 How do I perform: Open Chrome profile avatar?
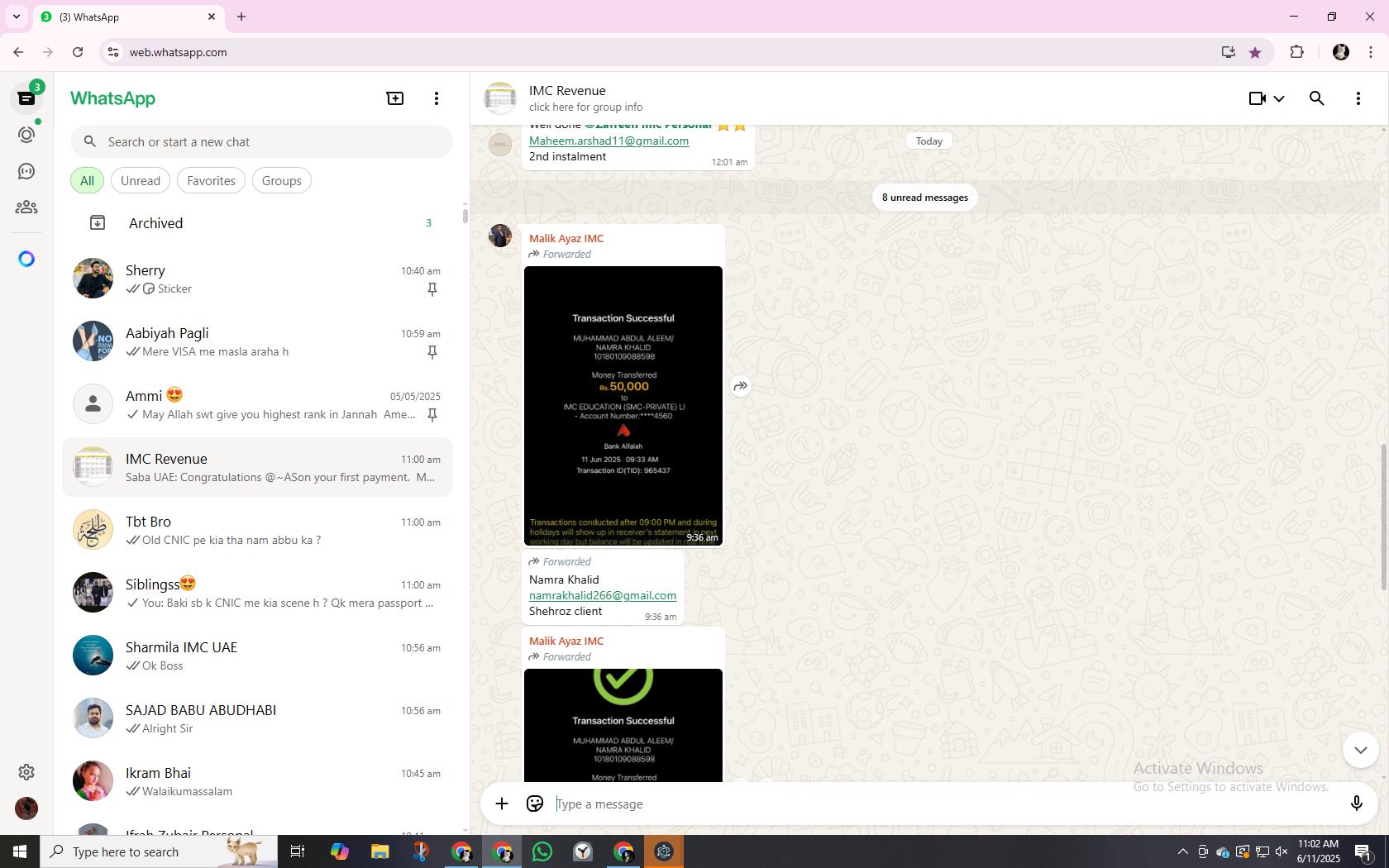tap(1341, 52)
